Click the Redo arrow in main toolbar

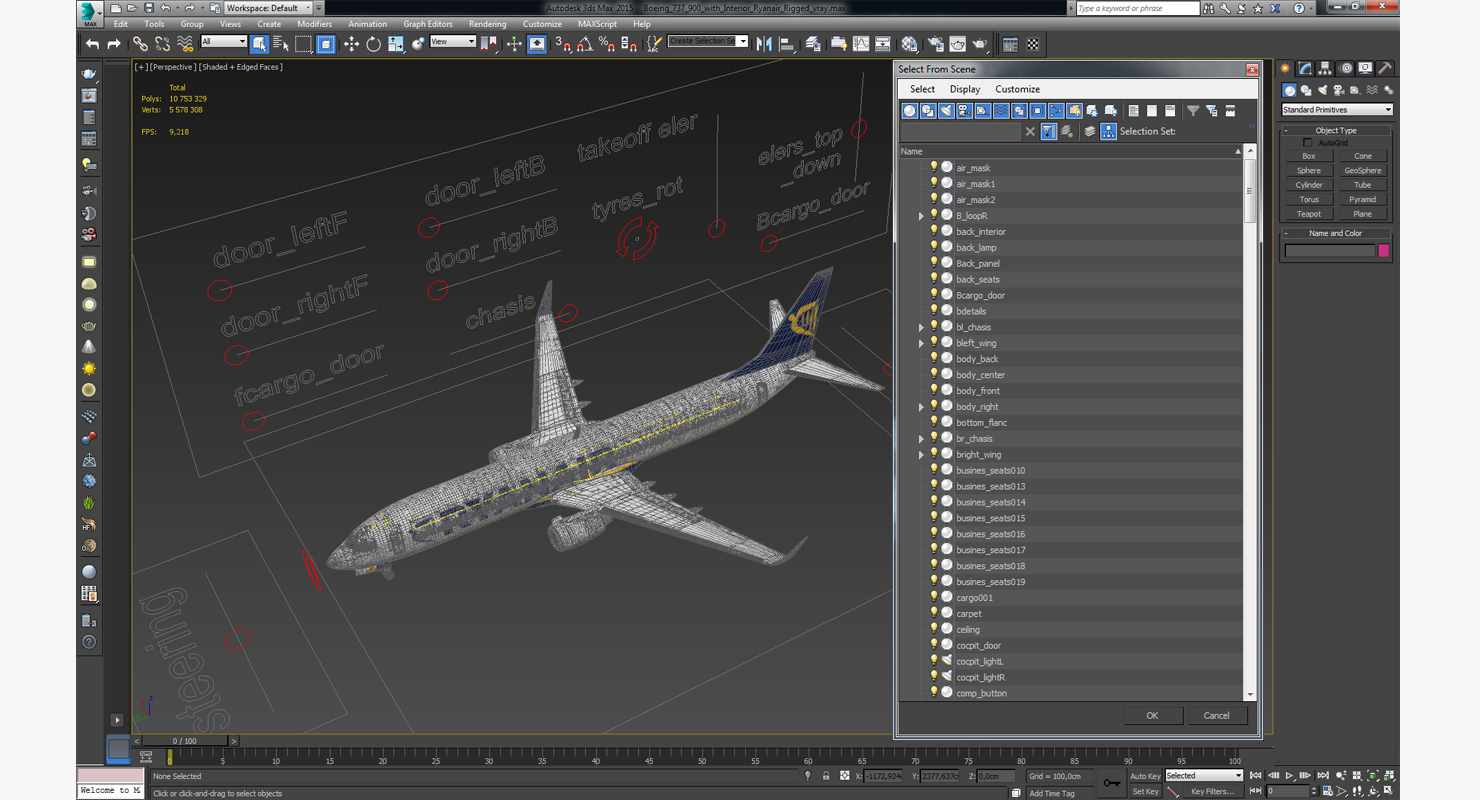(x=113, y=44)
